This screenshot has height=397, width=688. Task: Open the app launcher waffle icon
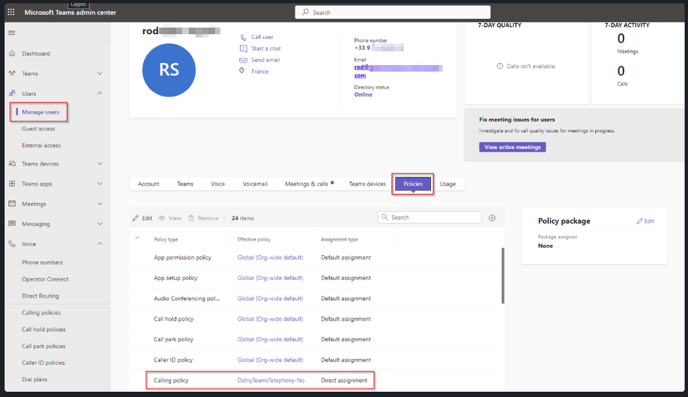11,12
